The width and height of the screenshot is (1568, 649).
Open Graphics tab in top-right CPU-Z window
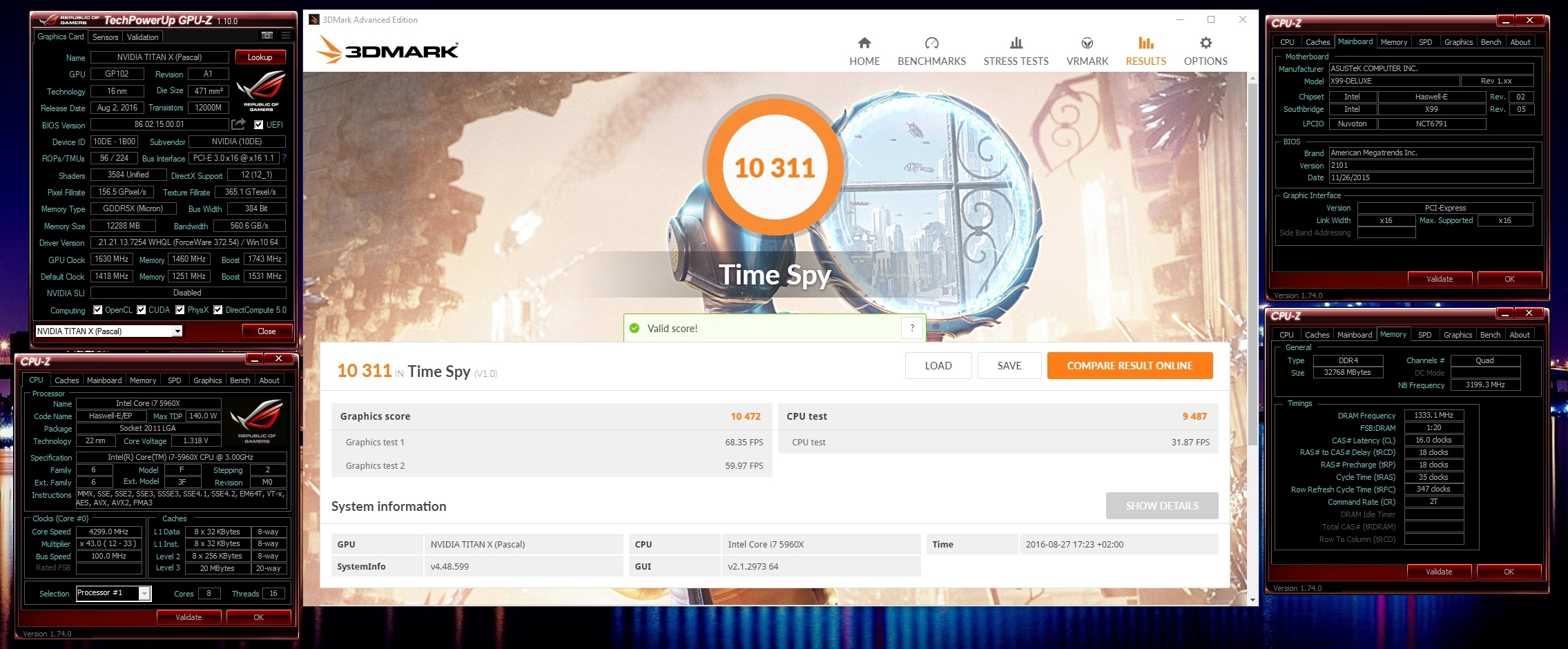(1458, 42)
